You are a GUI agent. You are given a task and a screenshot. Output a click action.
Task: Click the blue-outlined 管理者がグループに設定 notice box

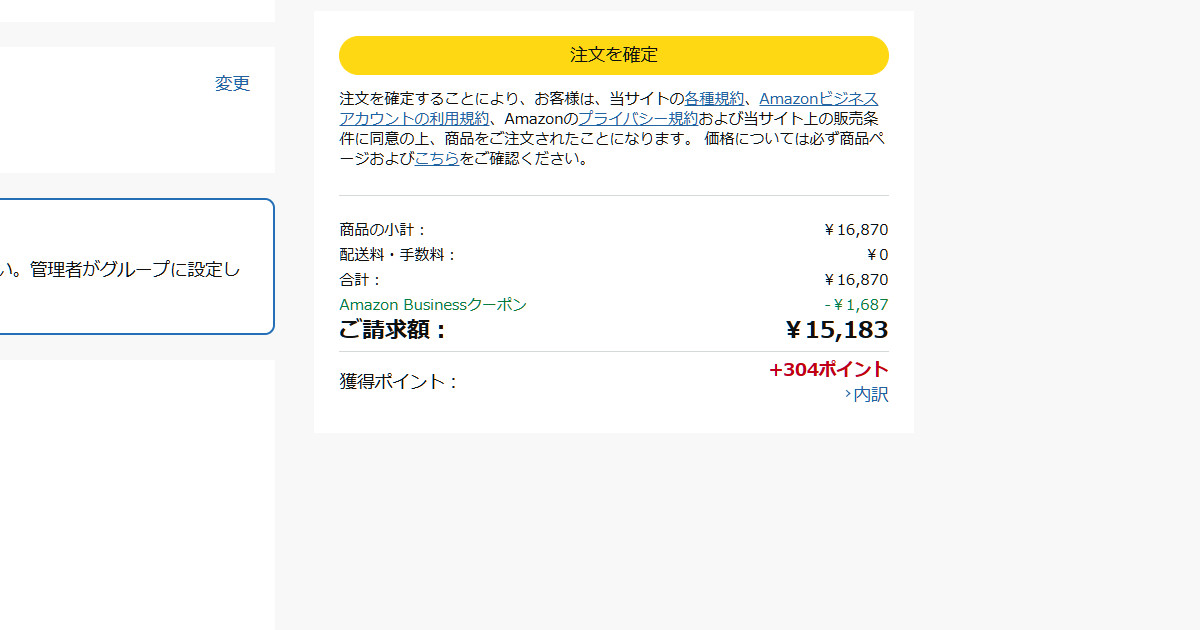pos(135,267)
